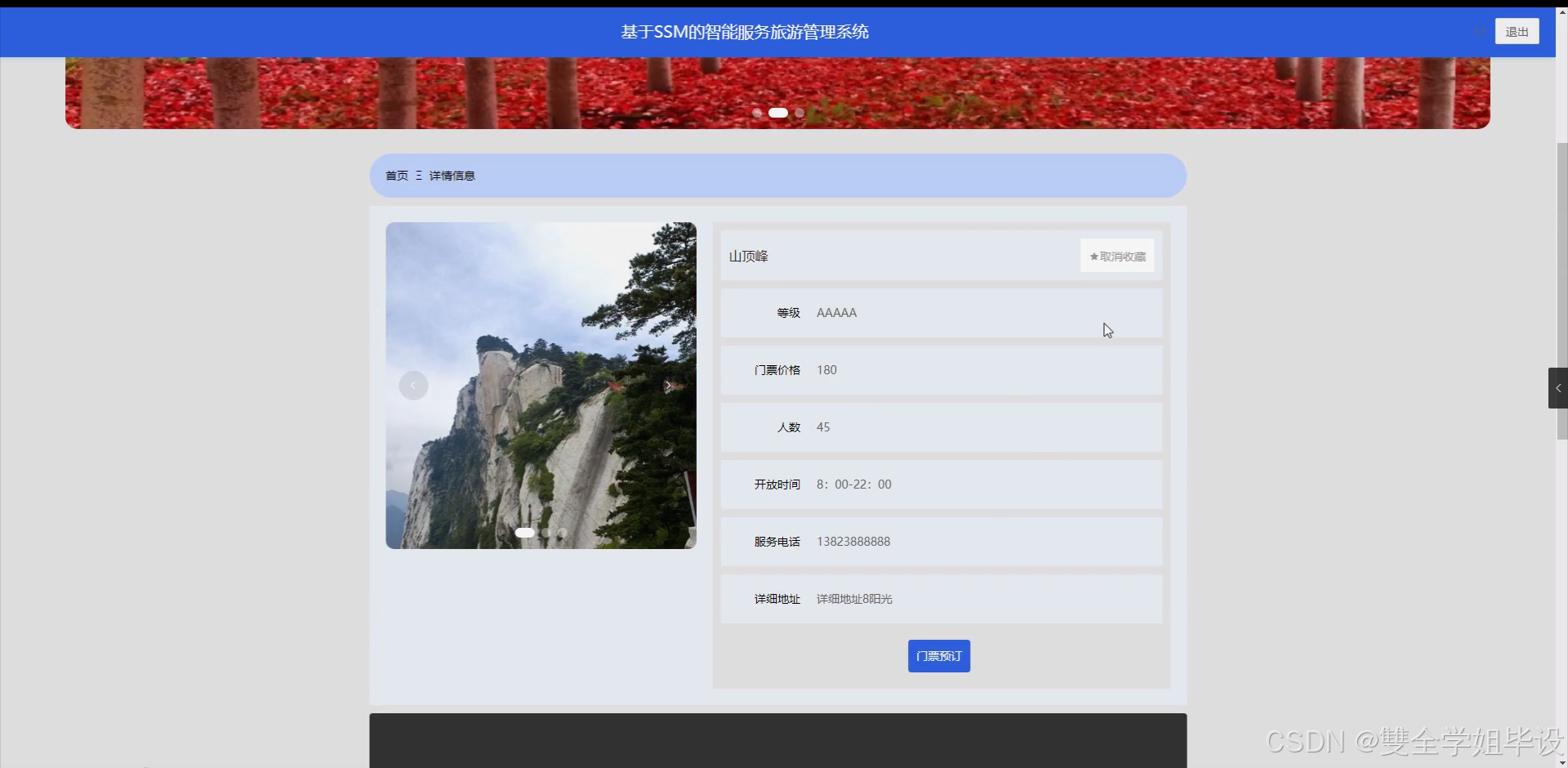This screenshot has height=768, width=1568.
Task: Expand the collapsed side panel chevron on right edge
Action: click(x=1558, y=388)
